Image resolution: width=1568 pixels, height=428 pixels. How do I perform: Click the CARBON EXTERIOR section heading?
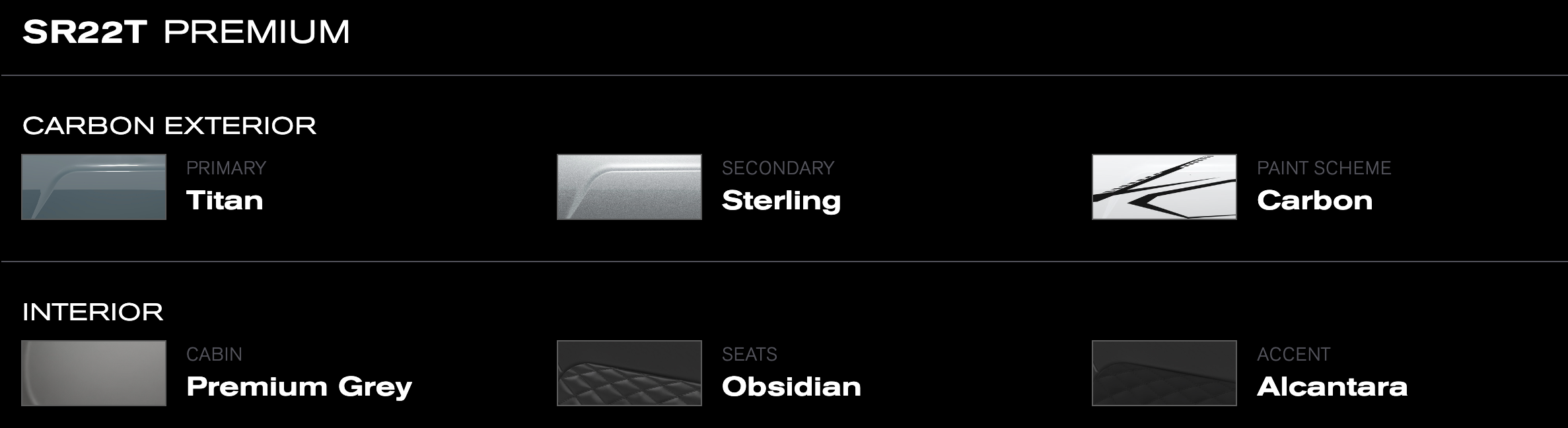(170, 125)
